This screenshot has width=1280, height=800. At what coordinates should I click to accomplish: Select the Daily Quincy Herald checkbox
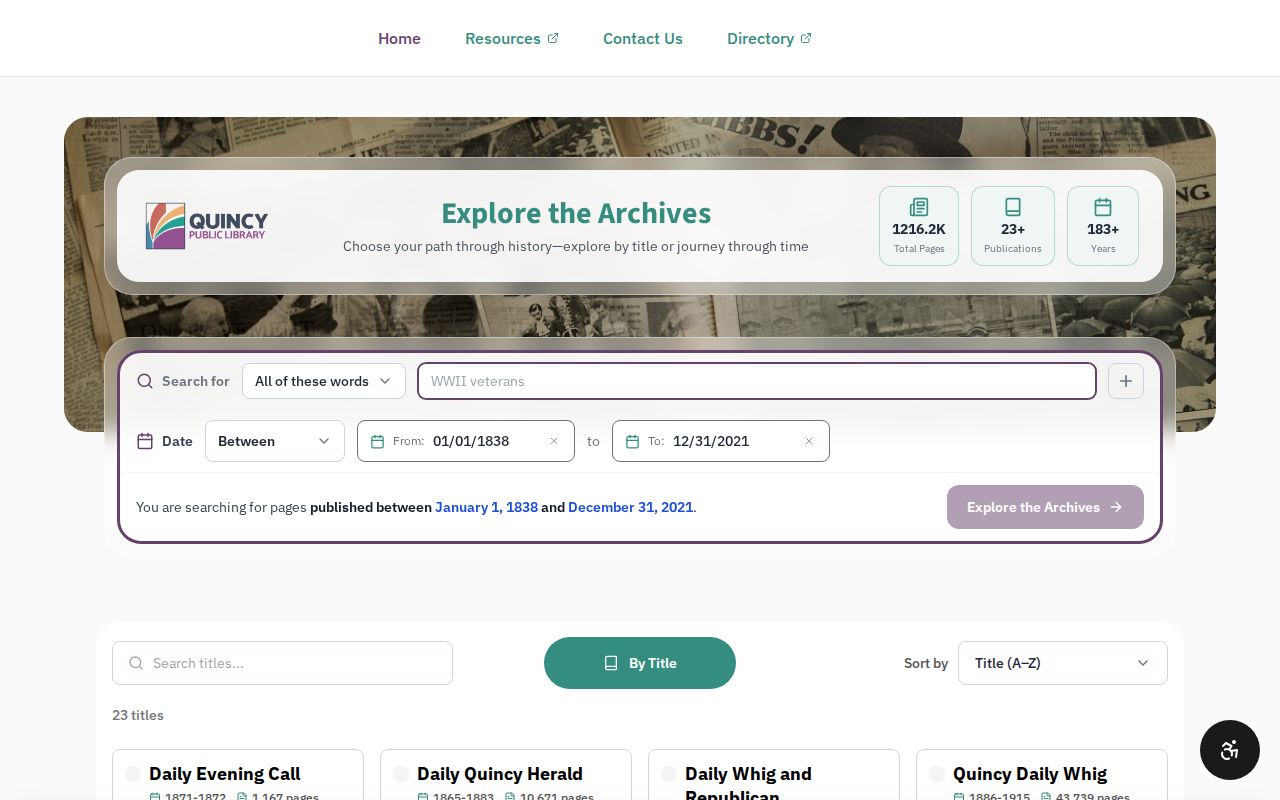[x=401, y=774]
